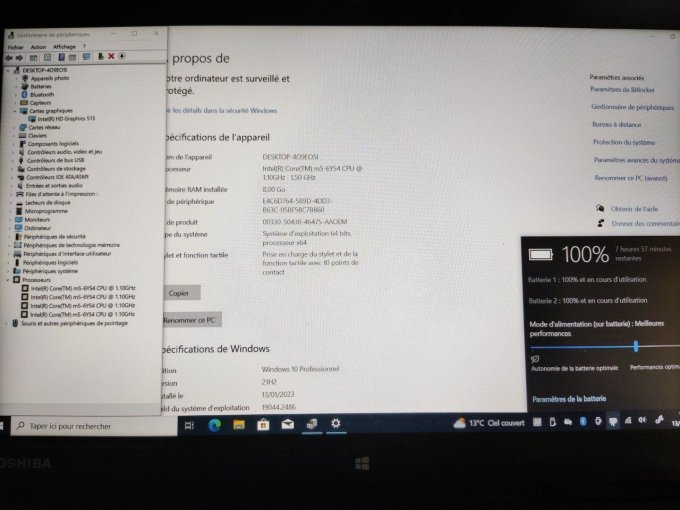680x510 pixels.
Task: Launch Microsoft Edge from the taskbar
Action: click(x=215, y=425)
